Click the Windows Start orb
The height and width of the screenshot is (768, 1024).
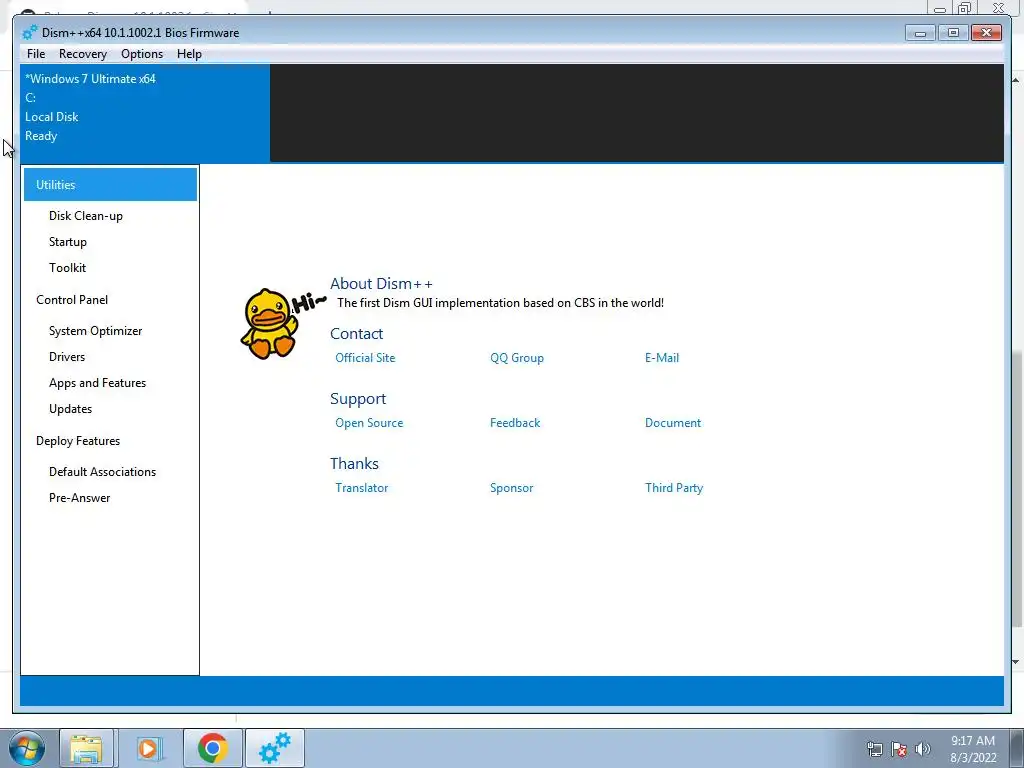pos(27,749)
